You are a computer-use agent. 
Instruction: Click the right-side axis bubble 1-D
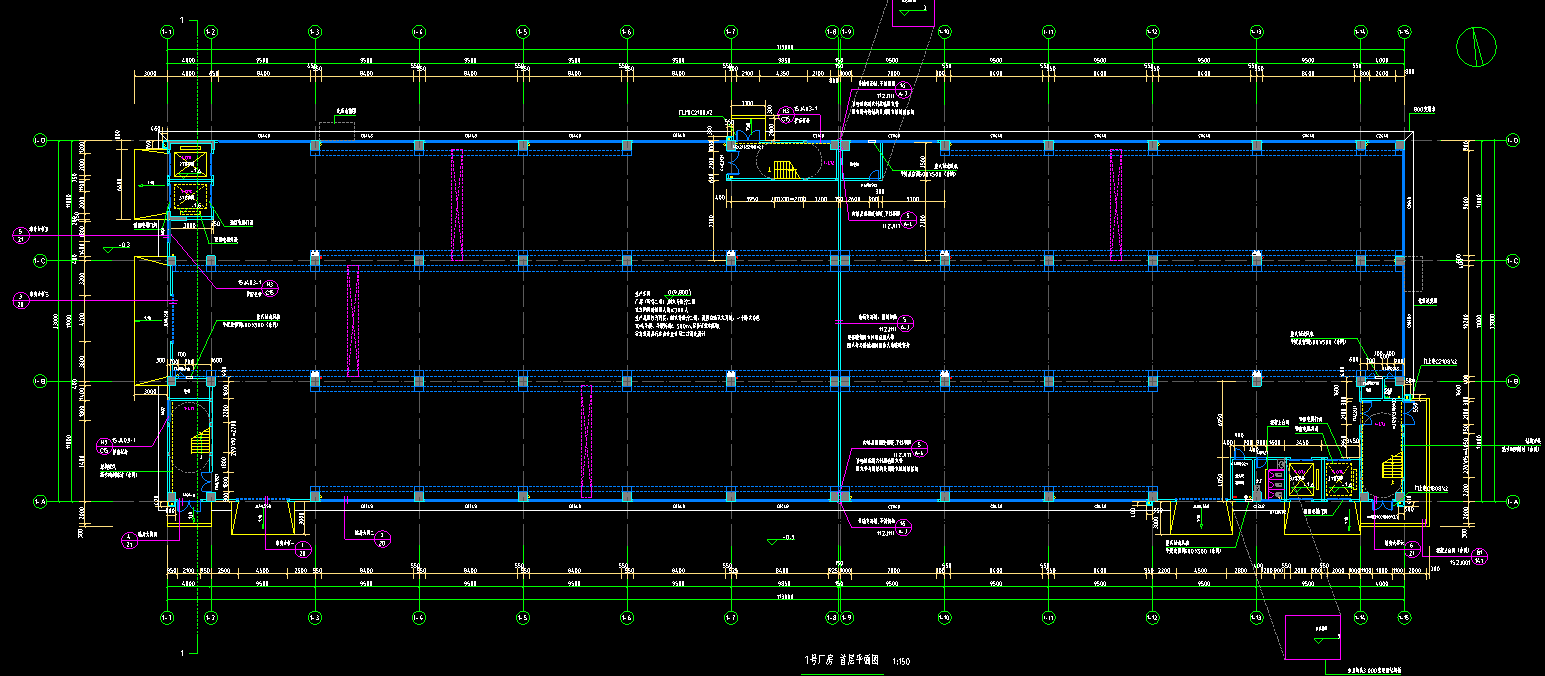pos(1512,141)
